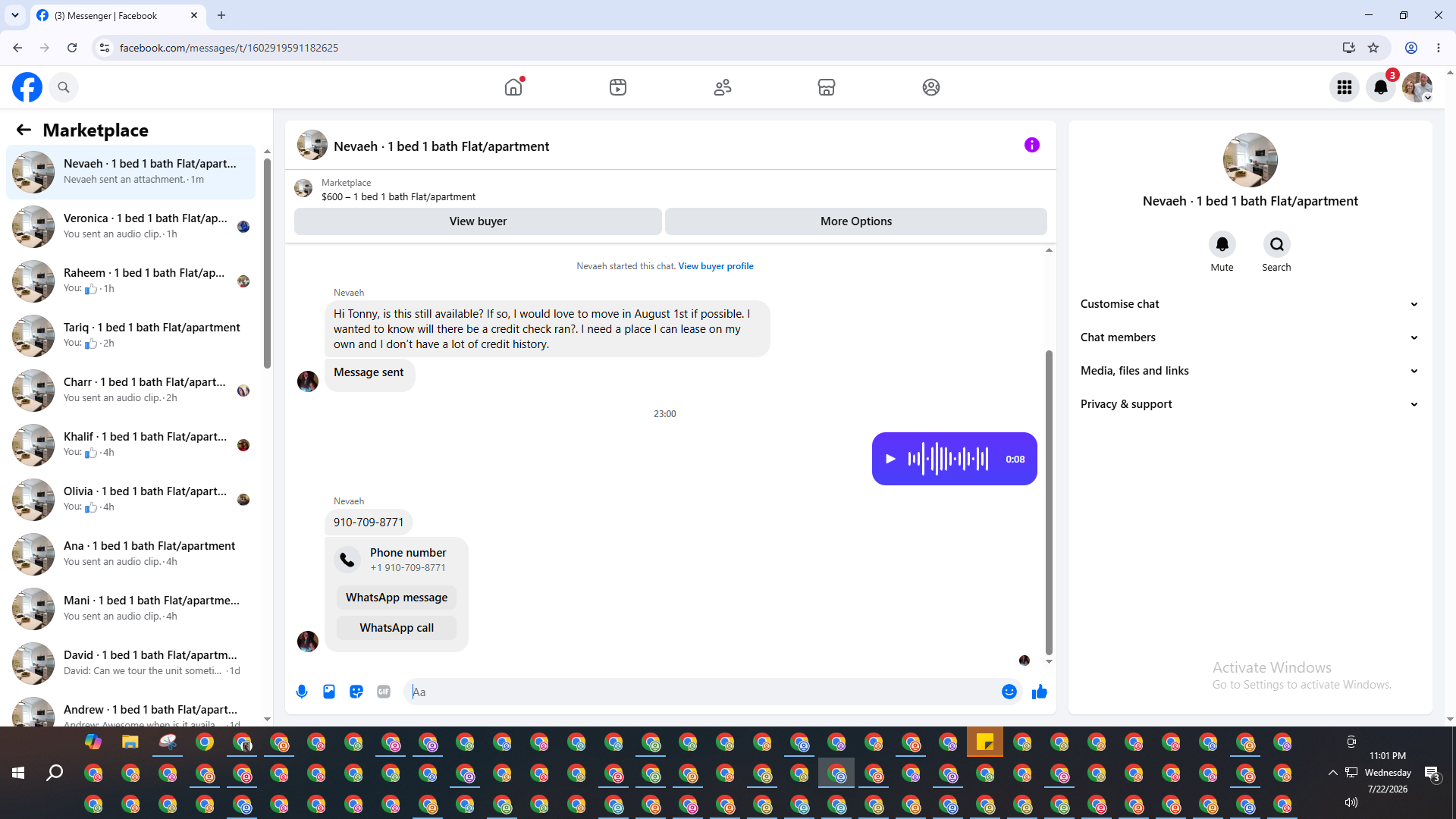Click the More Options button

[x=856, y=221]
